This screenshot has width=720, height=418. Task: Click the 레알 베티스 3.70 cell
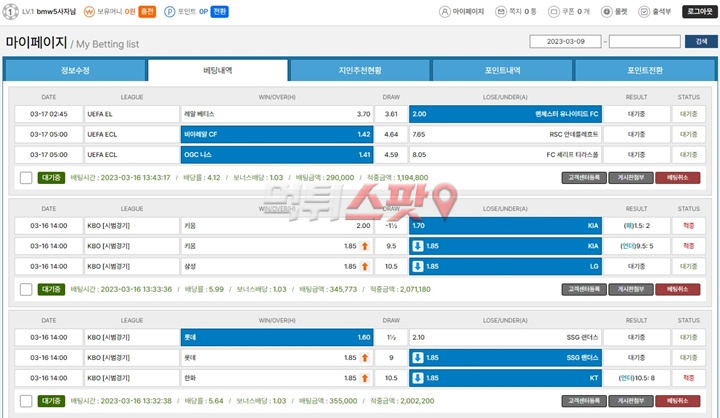click(277, 114)
